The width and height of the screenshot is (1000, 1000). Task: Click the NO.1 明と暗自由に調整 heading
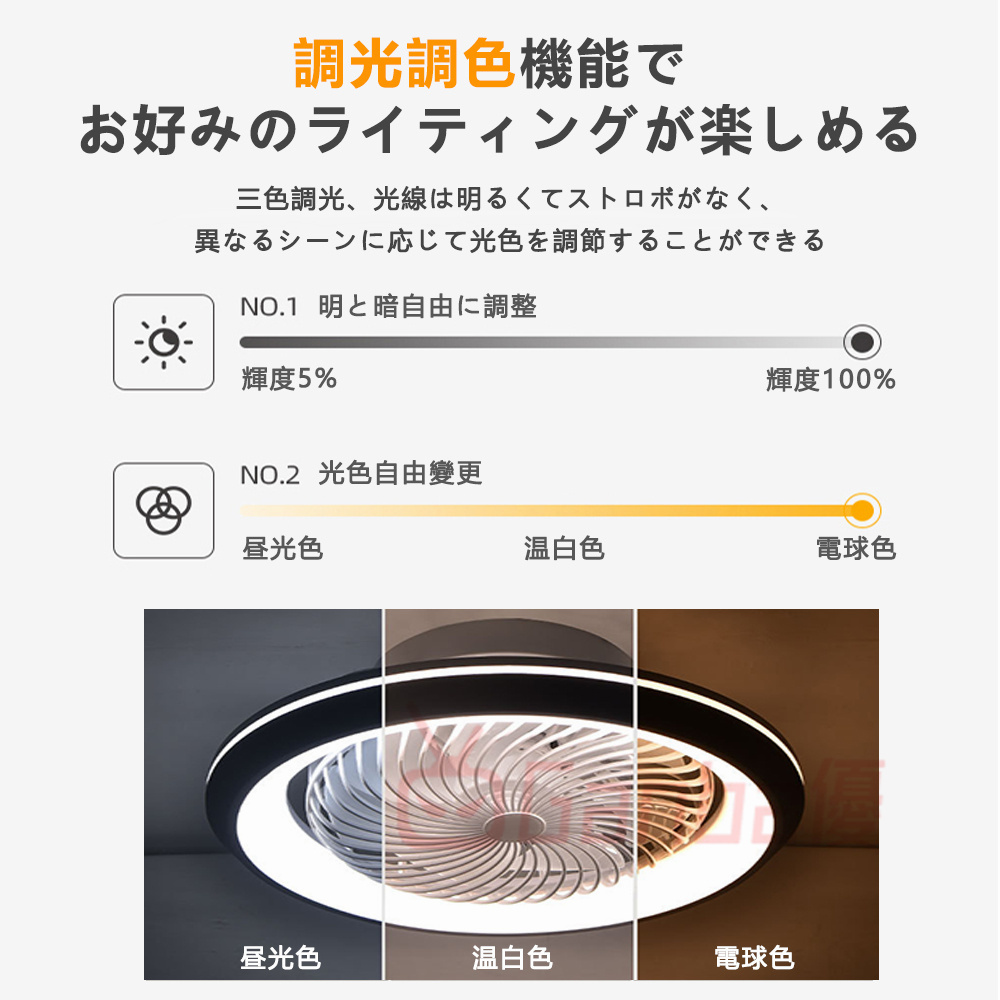coord(388,307)
